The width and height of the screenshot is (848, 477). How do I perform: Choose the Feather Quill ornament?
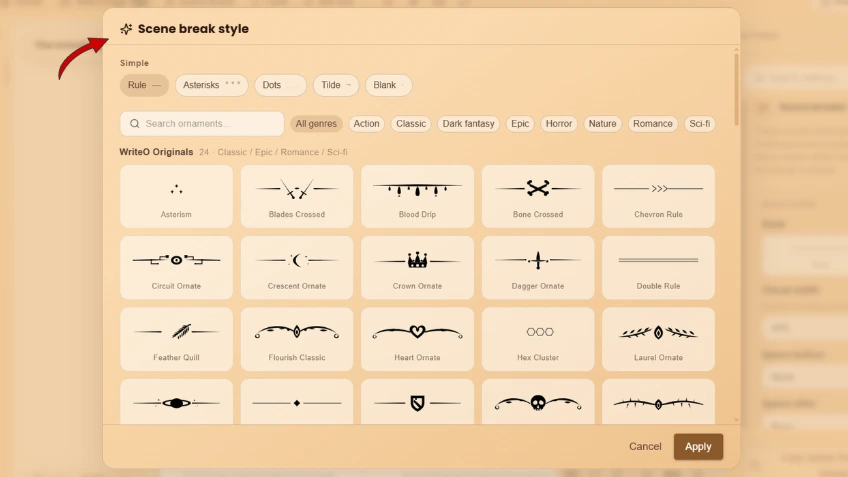176,339
